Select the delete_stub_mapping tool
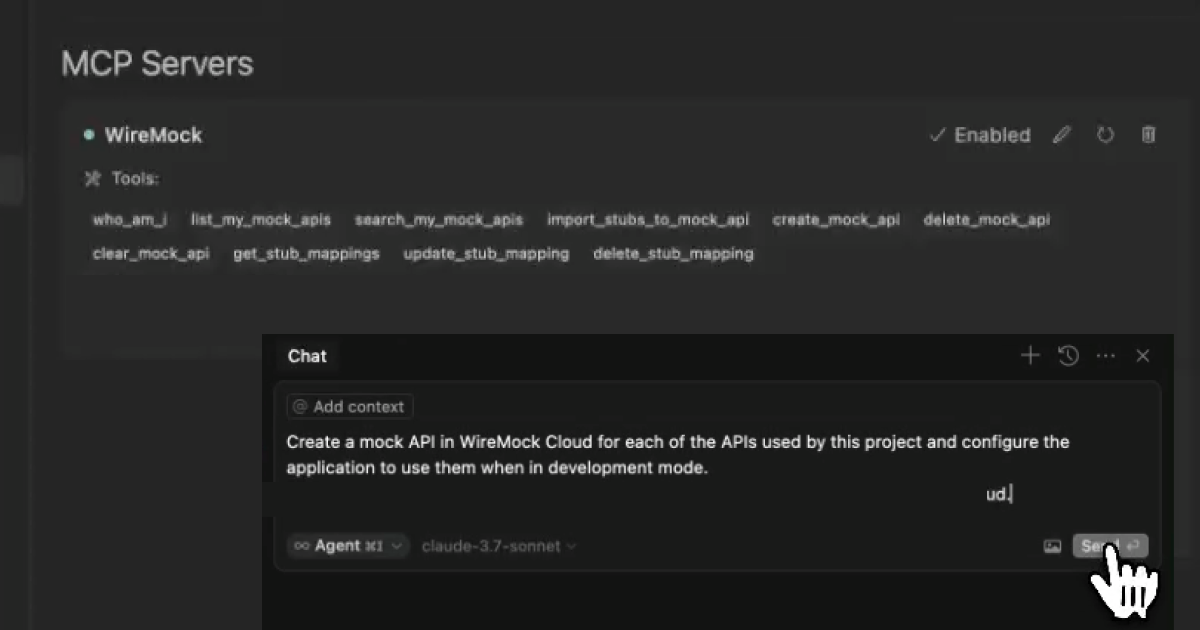The width and height of the screenshot is (1200, 630). 673,254
